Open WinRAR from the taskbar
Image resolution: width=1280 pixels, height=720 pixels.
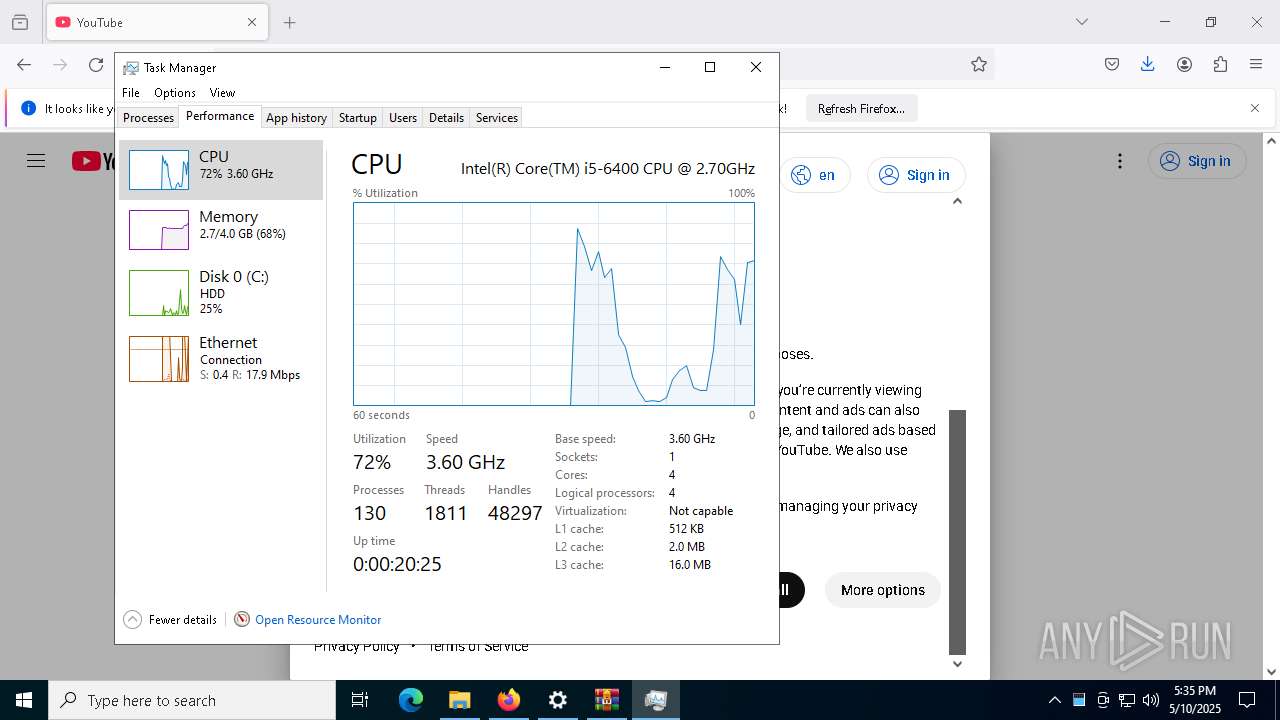pyautogui.click(x=606, y=700)
